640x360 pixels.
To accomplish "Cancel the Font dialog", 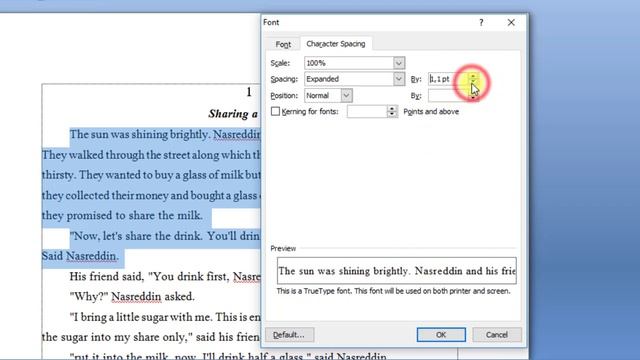I will tap(497, 335).
